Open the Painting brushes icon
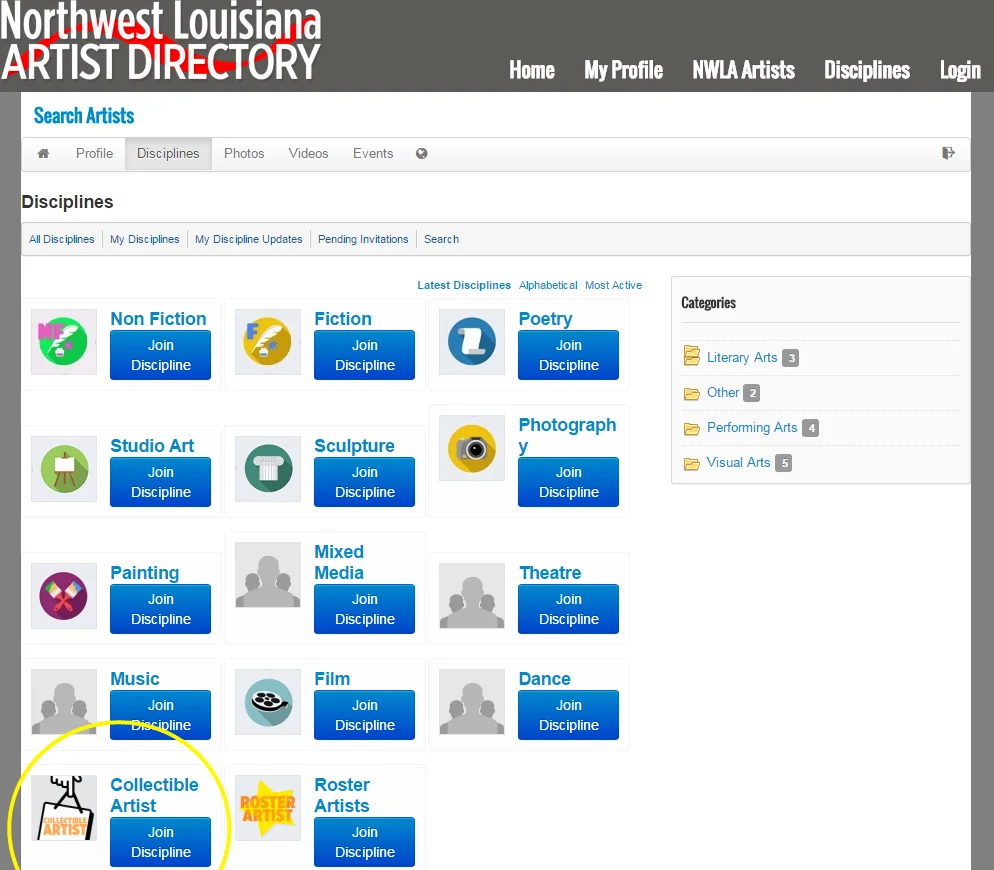Viewport: 994px width, 870px height. click(x=64, y=595)
